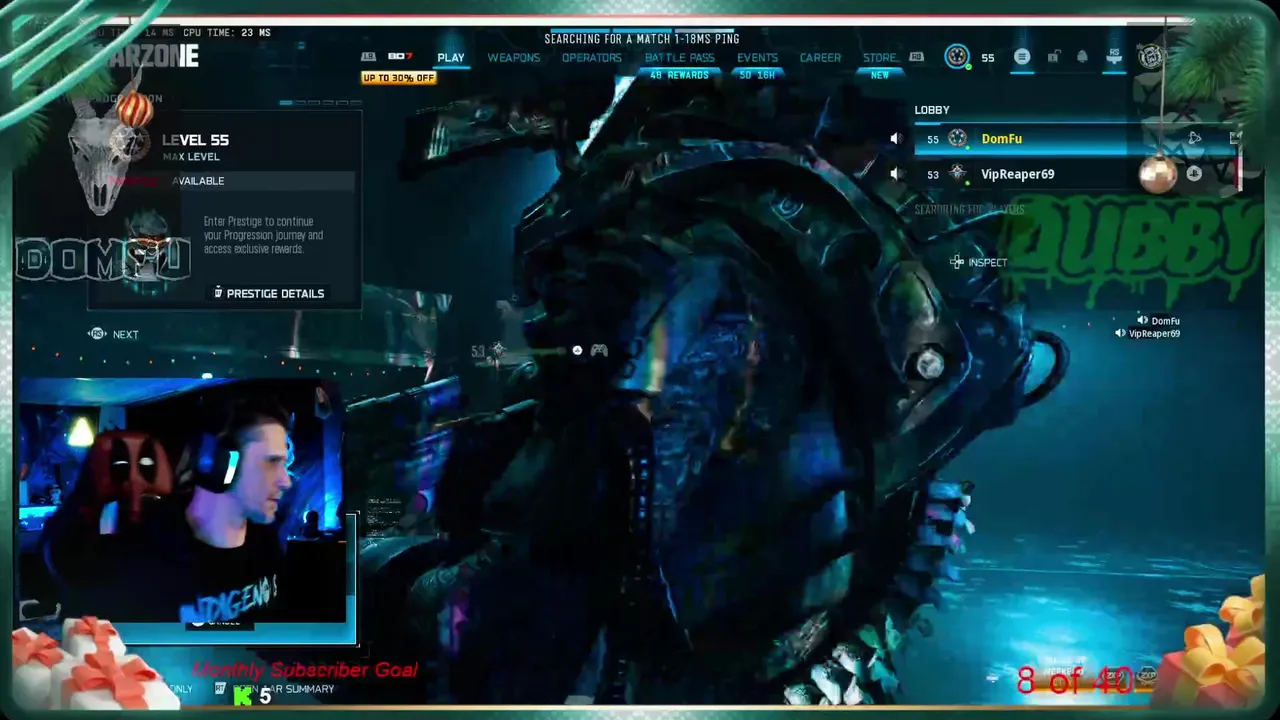The height and width of the screenshot is (720, 1280).
Task: Select DomFu in the lobby list
Action: [1077, 139]
